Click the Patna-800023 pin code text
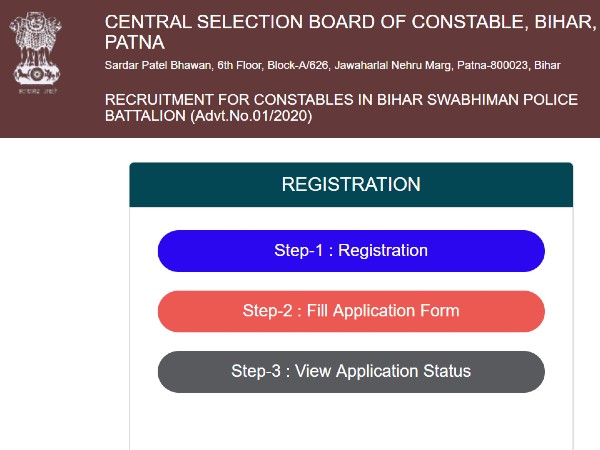Image resolution: width=600 pixels, height=450 pixels. click(x=494, y=66)
